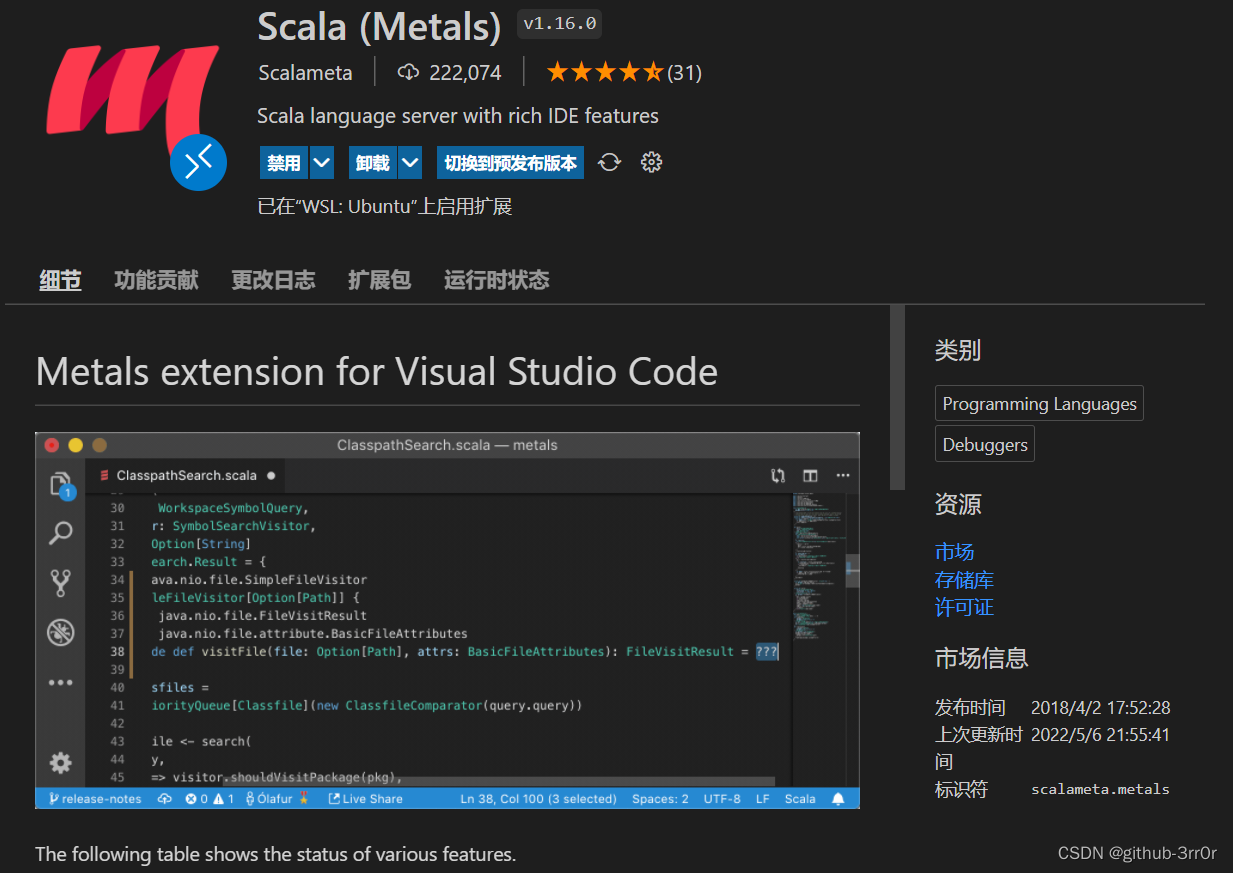Open the 扩展包 tab

tap(379, 280)
